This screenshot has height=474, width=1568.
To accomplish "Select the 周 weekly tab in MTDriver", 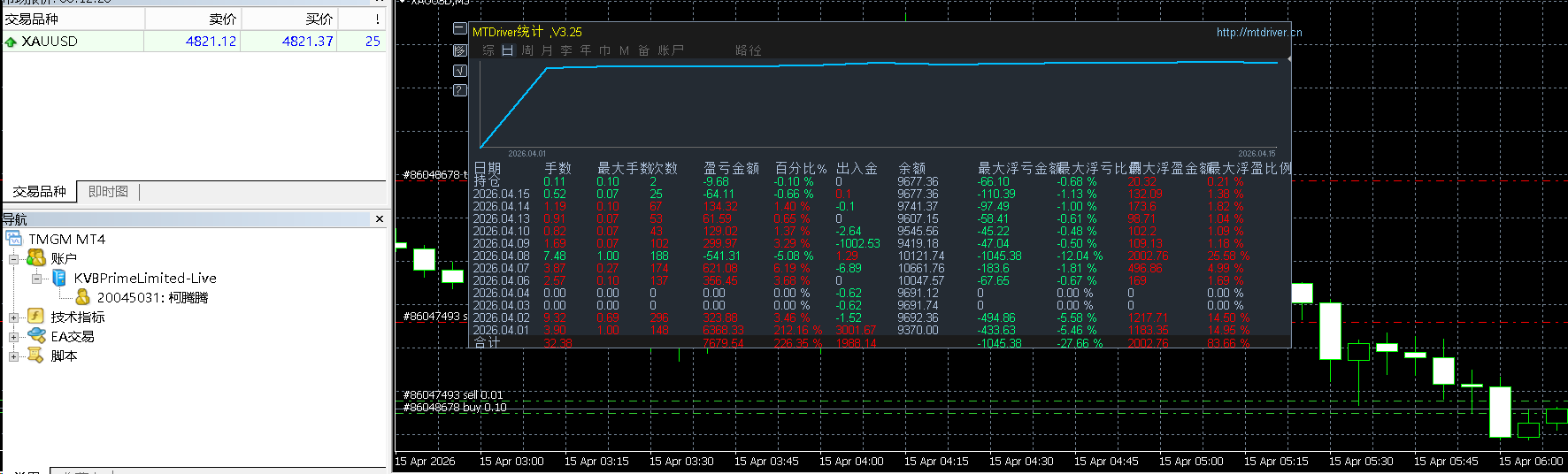I will 527,50.
